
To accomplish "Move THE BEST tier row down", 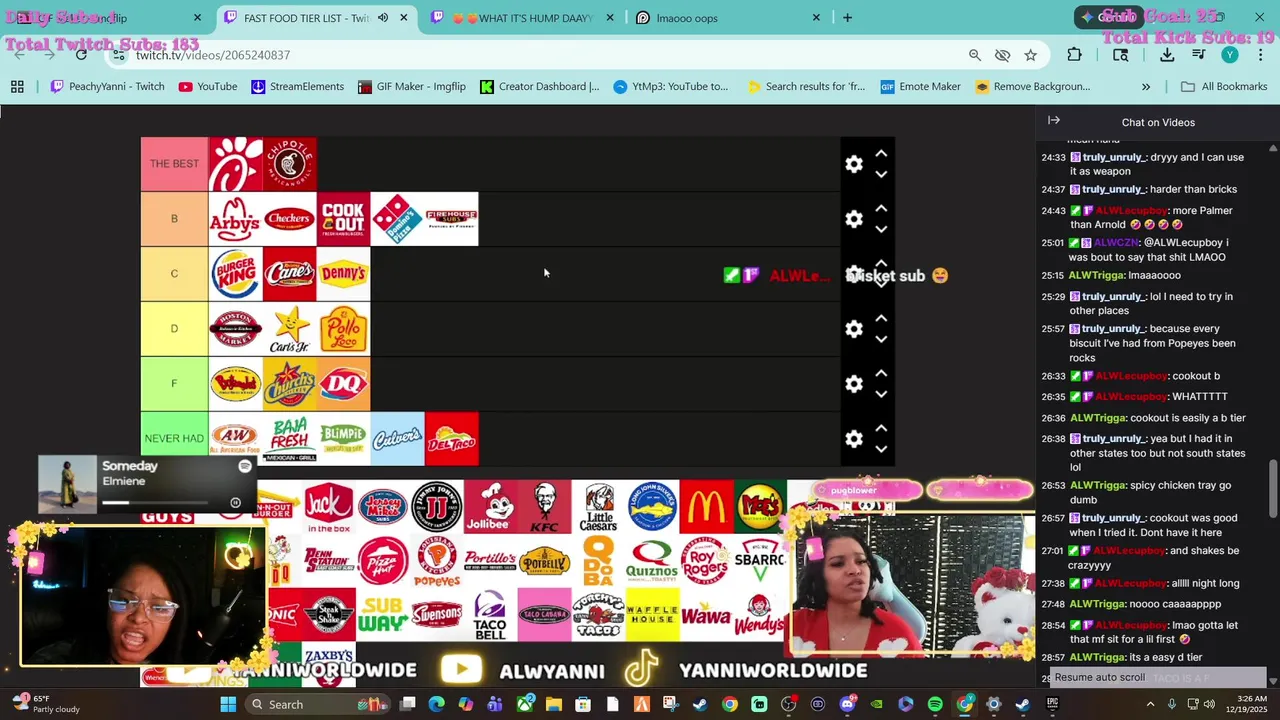I will coord(881,174).
